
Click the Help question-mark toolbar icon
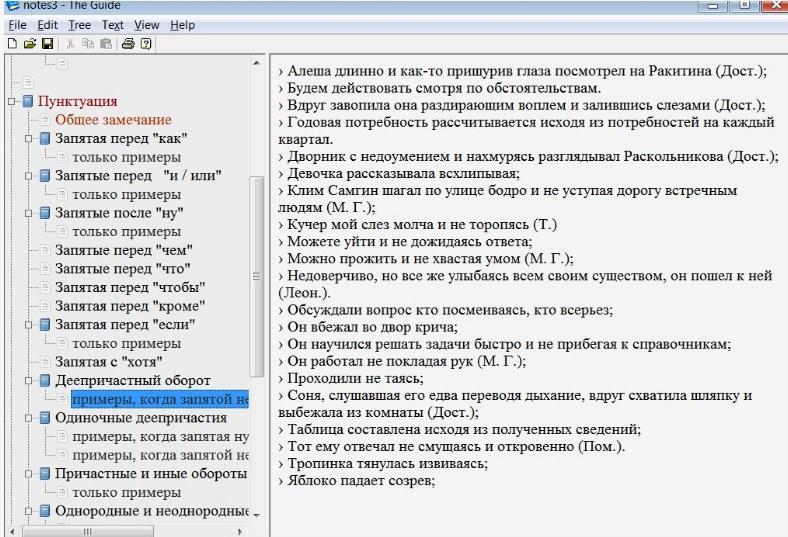pyautogui.click(x=146, y=44)
